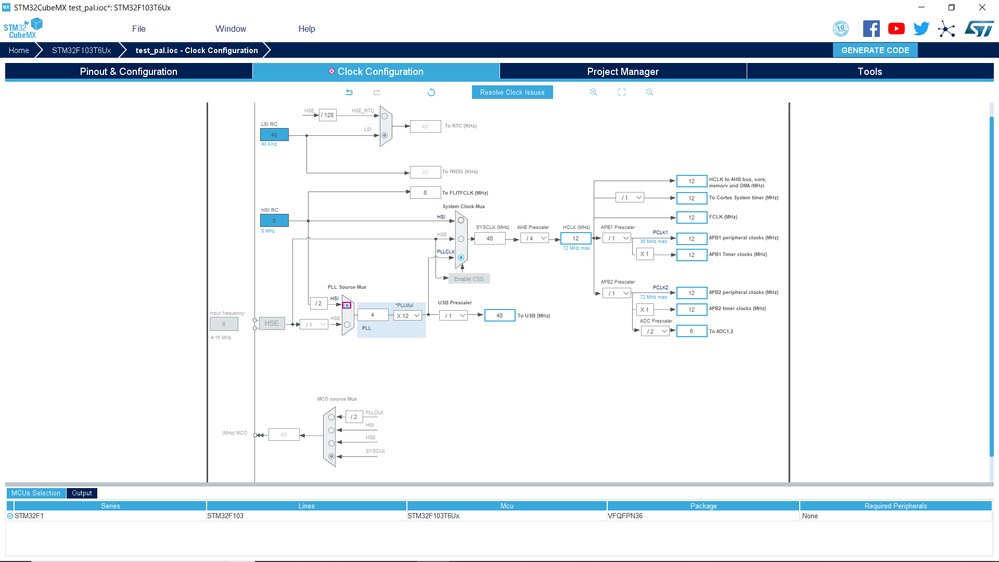This screenshot has height=562, width=999.
Task: Open the PLLMul X 12 dropdown
Action: coord(407,315)
